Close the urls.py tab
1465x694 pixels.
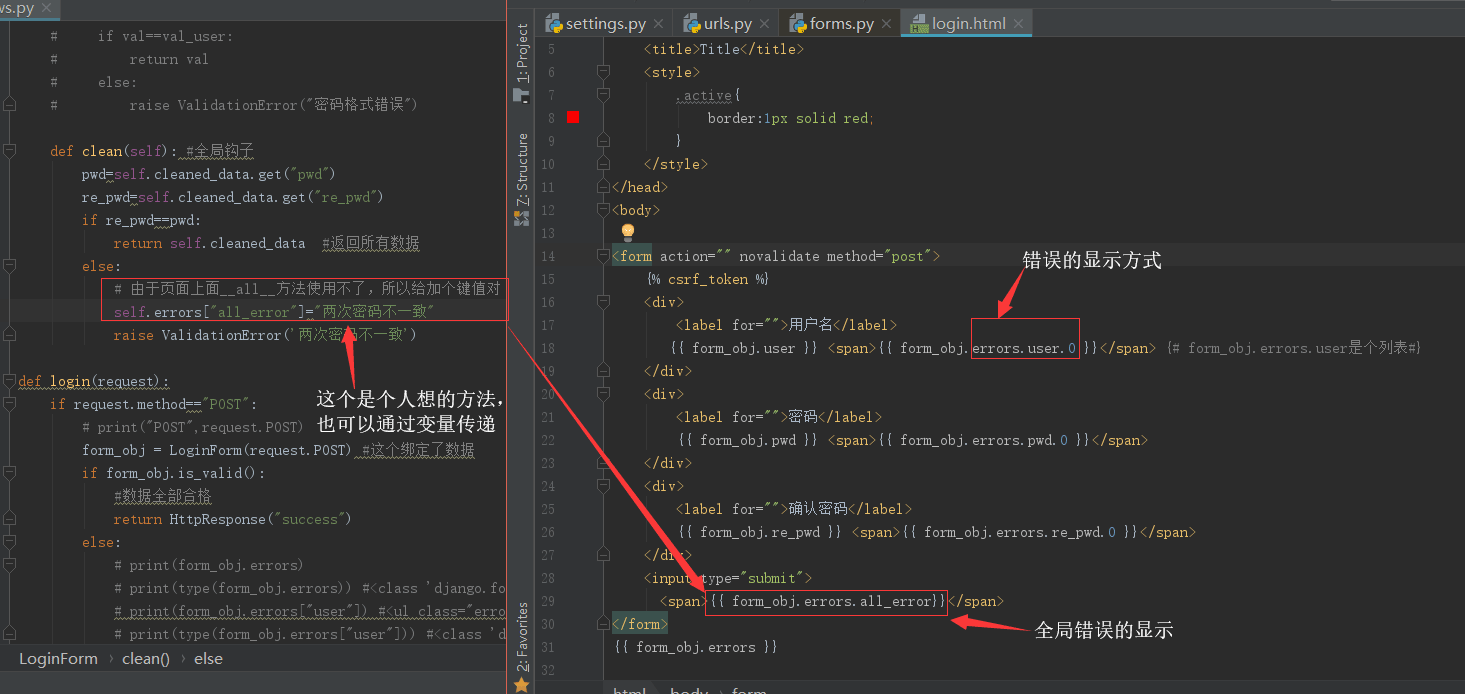766,23
